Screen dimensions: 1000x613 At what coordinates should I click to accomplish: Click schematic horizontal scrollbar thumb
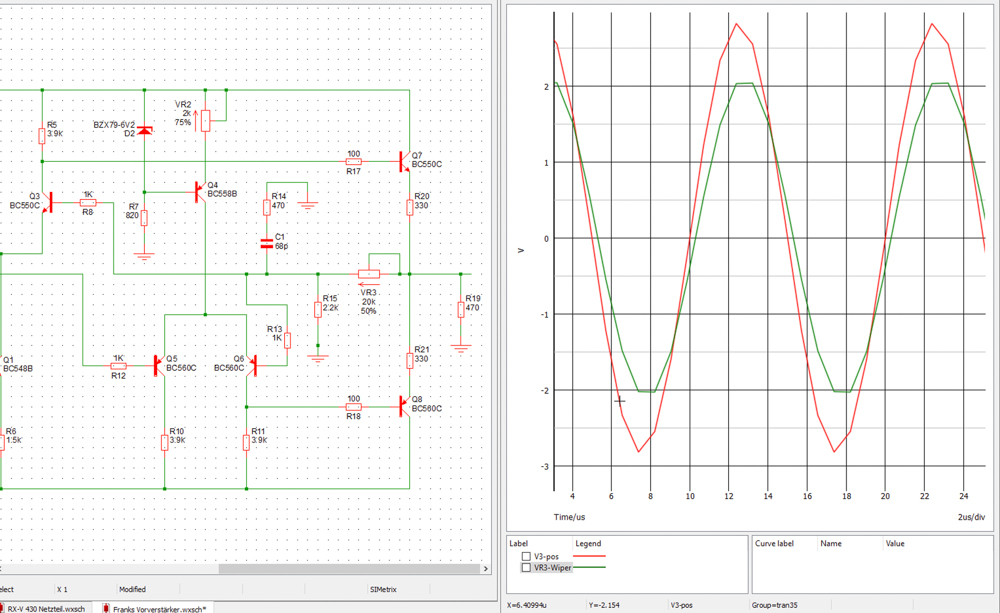[349, 568]
